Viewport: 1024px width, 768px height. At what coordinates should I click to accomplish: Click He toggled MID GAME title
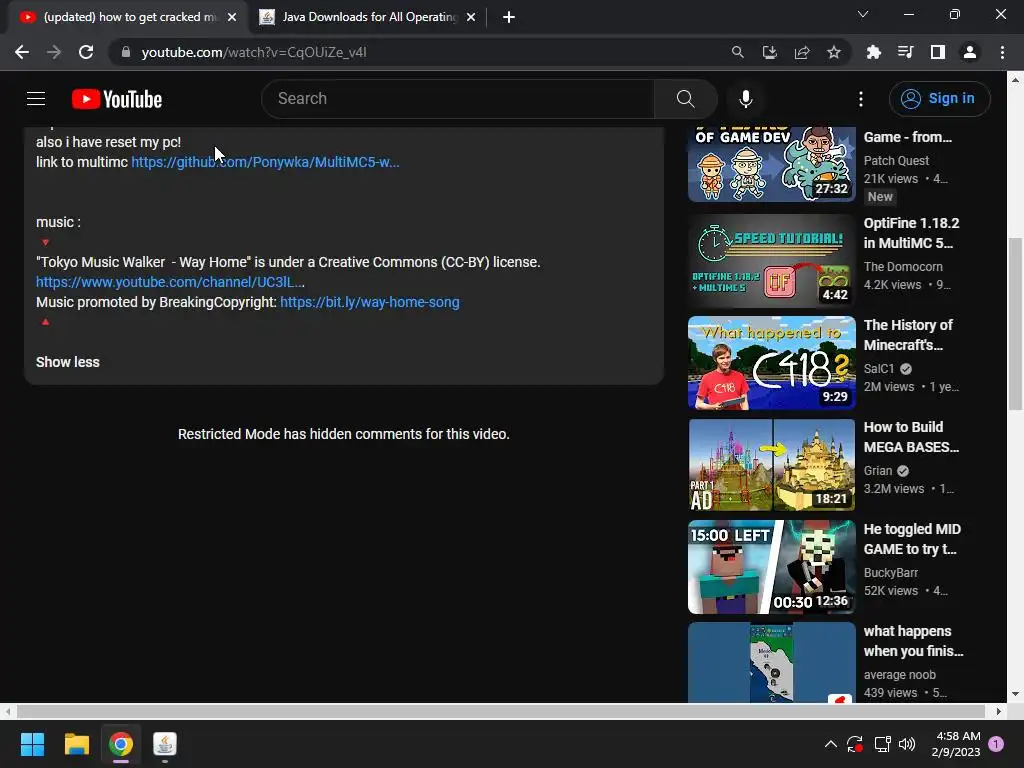(x=912, y=539)
